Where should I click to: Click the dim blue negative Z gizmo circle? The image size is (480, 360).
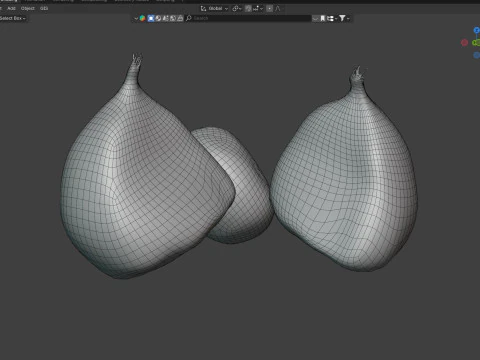click(x=477, y=55)
